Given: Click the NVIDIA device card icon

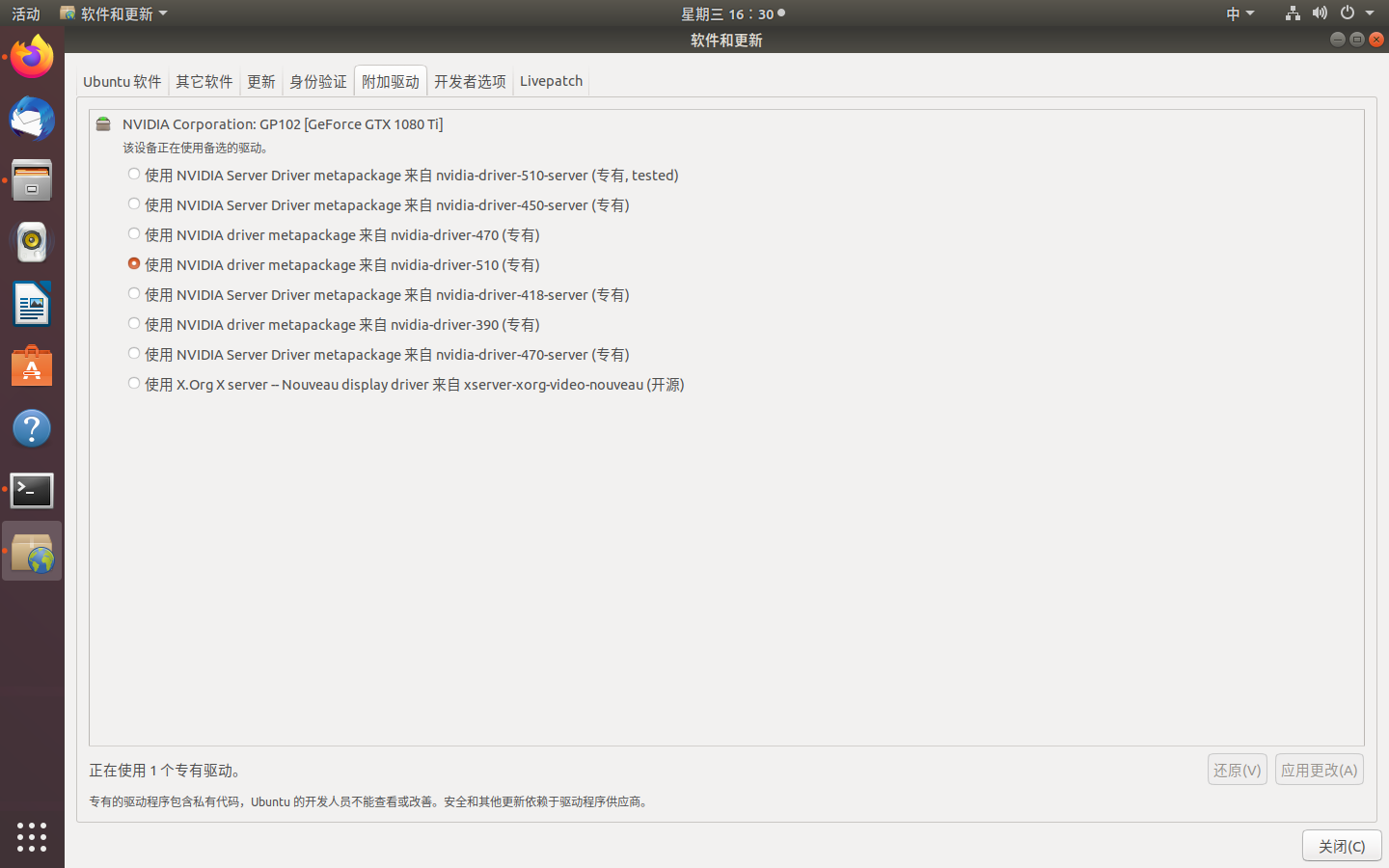Looking at the screenshot, I should click(103, 124).
